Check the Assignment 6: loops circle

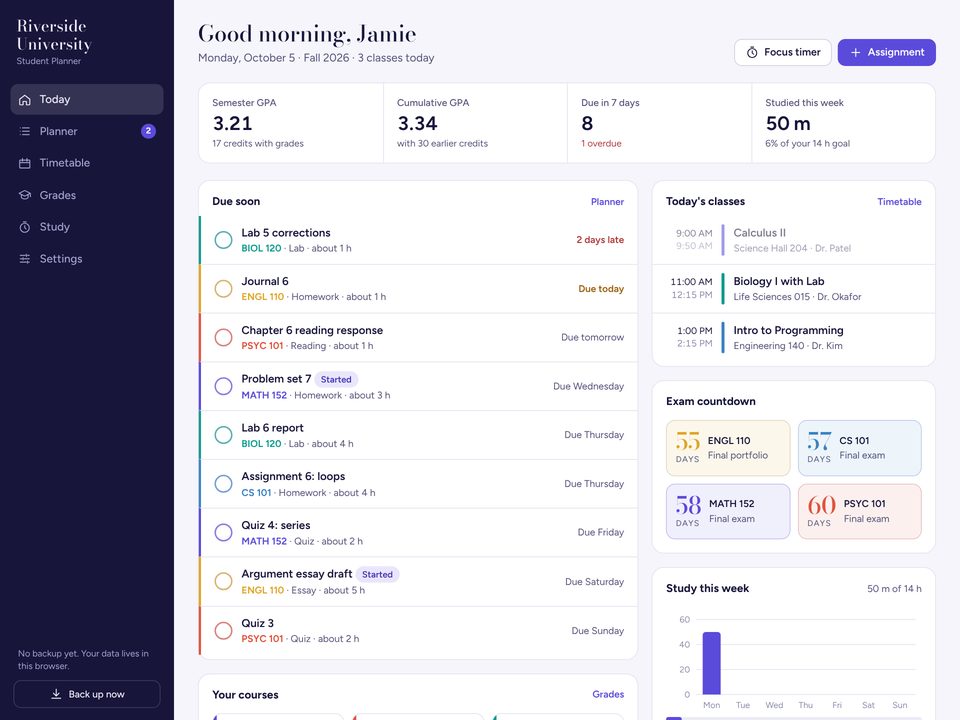coord(223,484)
